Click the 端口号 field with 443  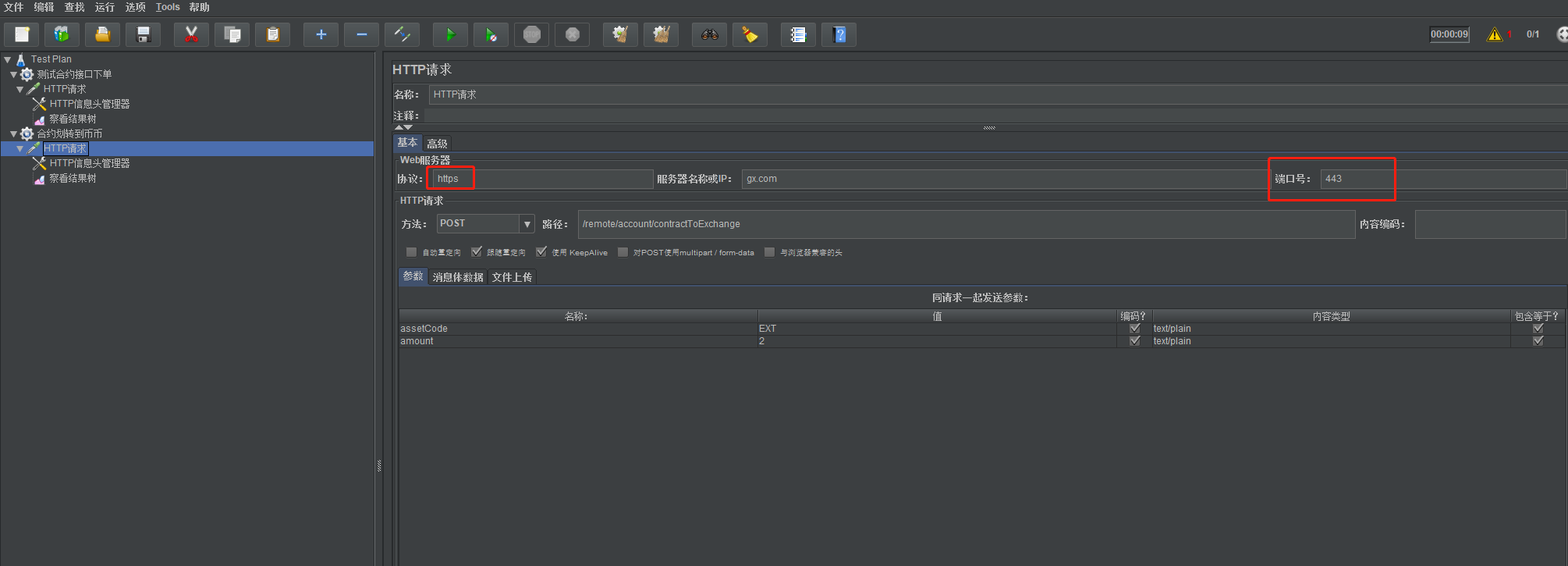[x=1443, y=179]
